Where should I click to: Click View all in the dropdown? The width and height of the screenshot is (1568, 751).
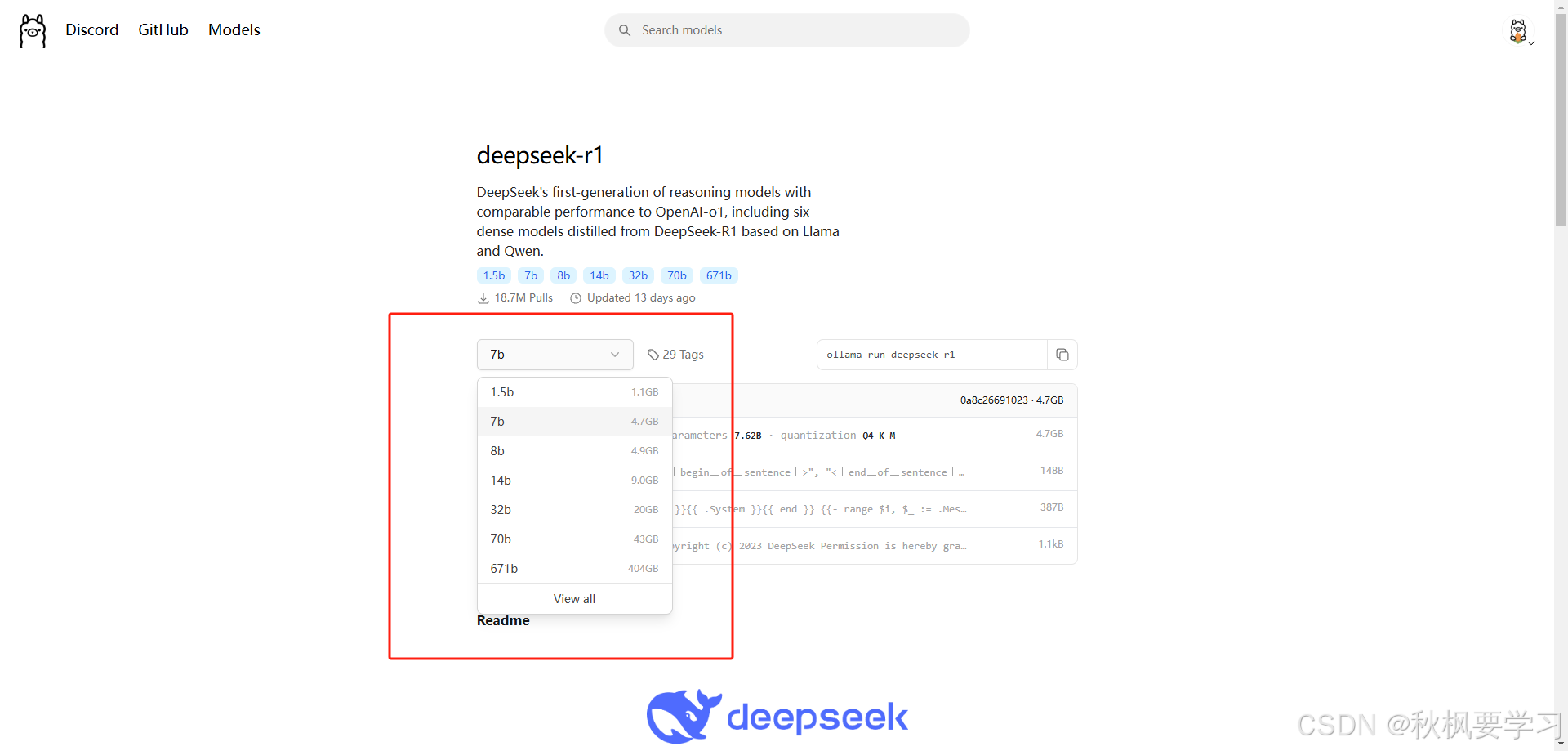tap(574, 599)
